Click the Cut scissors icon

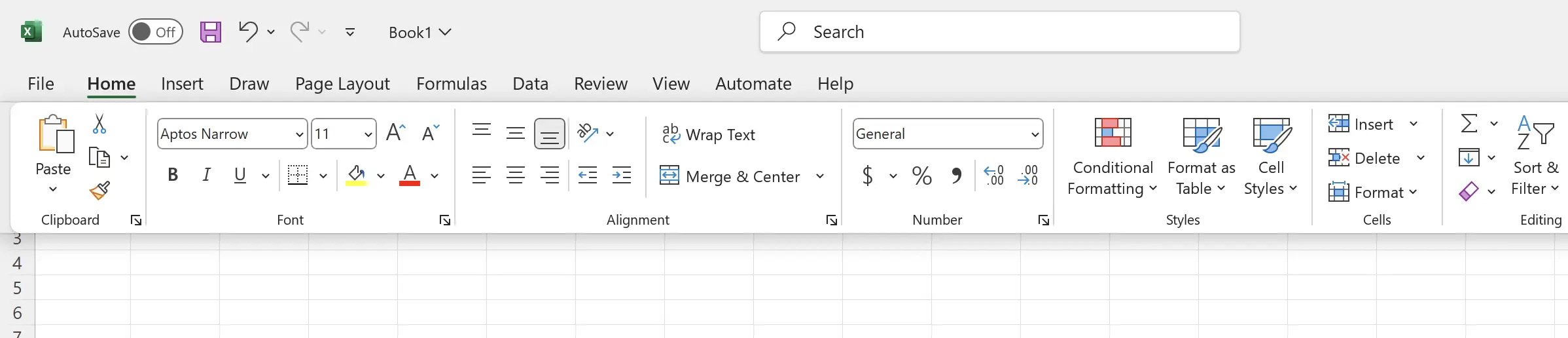click(99, 124)
